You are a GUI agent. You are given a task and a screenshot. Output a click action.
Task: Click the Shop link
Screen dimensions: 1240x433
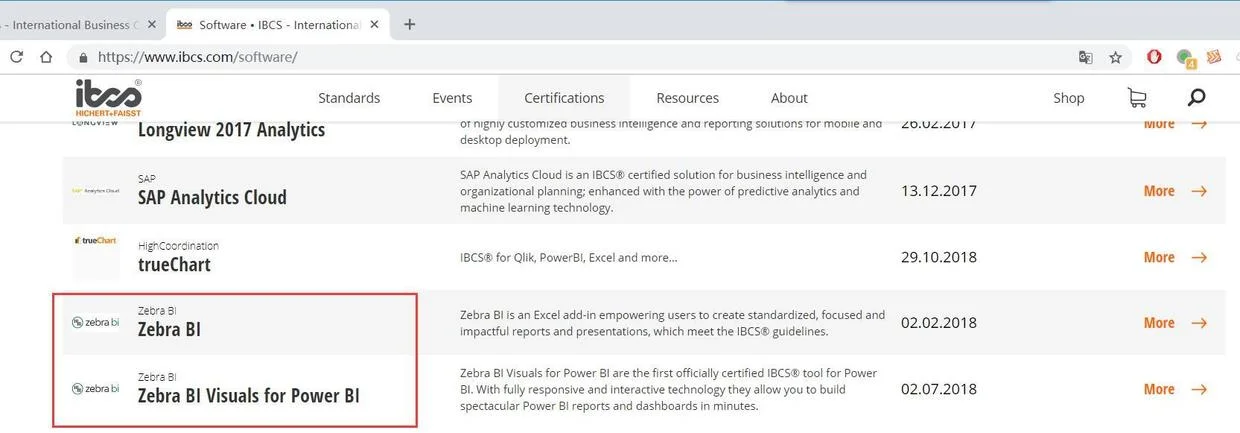tap(1068, 98)
